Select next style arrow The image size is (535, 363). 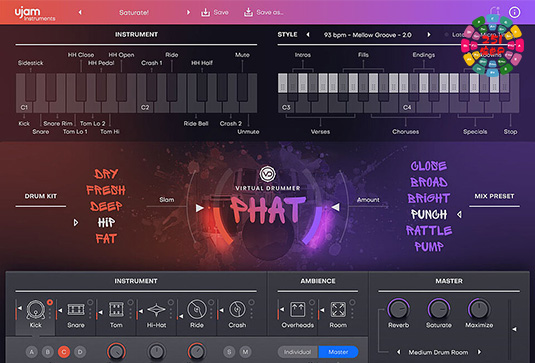click(x=429, y=34)
